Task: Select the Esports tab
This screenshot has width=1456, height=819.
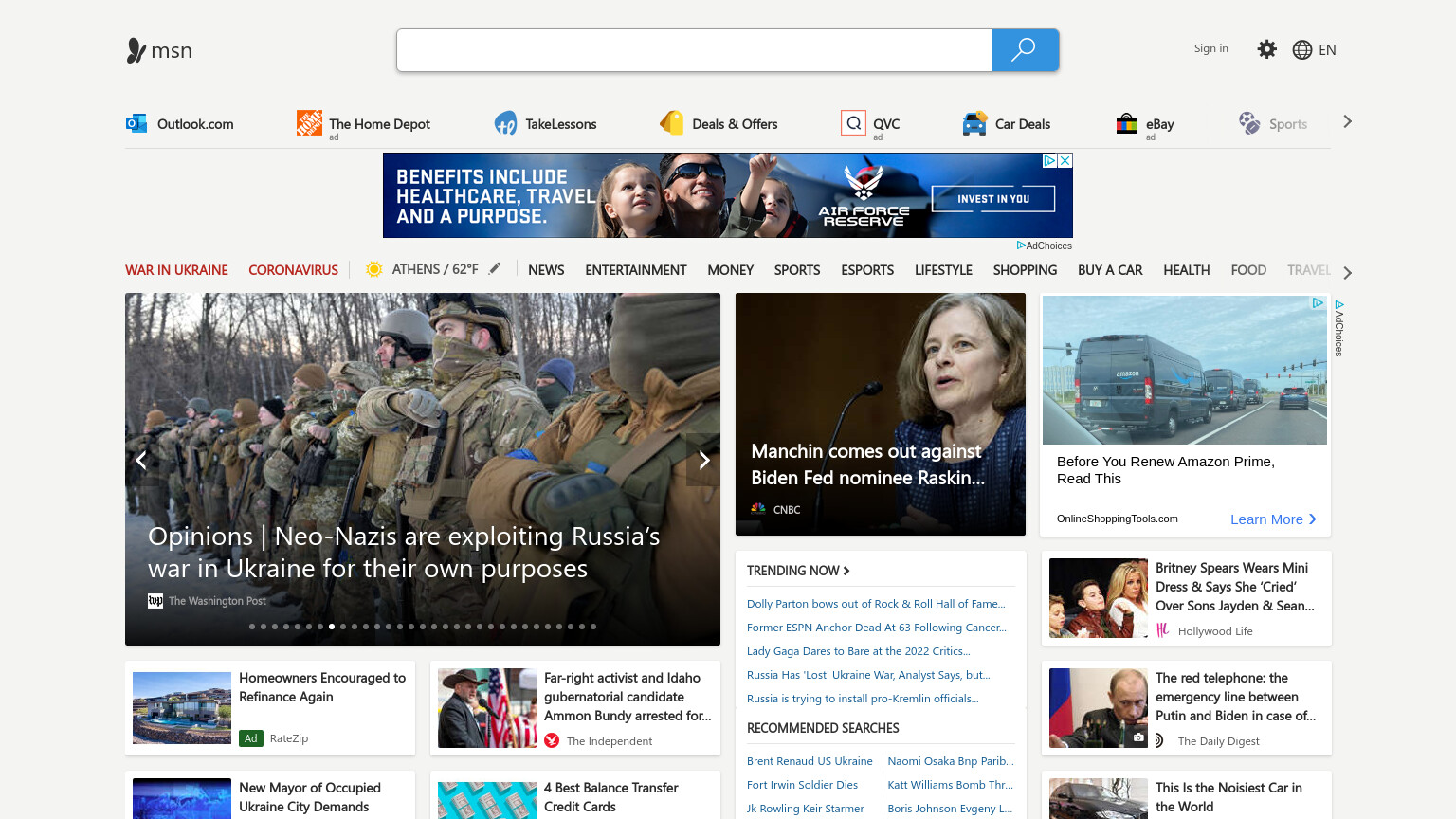Action: tap(867, 270)
